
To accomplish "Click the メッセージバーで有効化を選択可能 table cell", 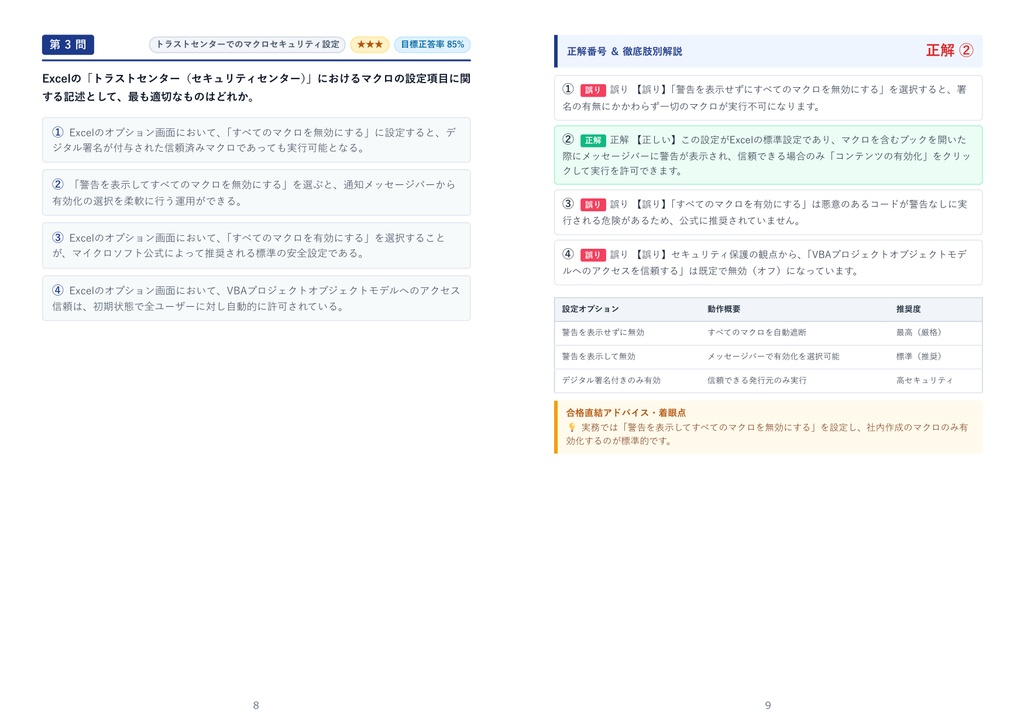I will (773, 357).
